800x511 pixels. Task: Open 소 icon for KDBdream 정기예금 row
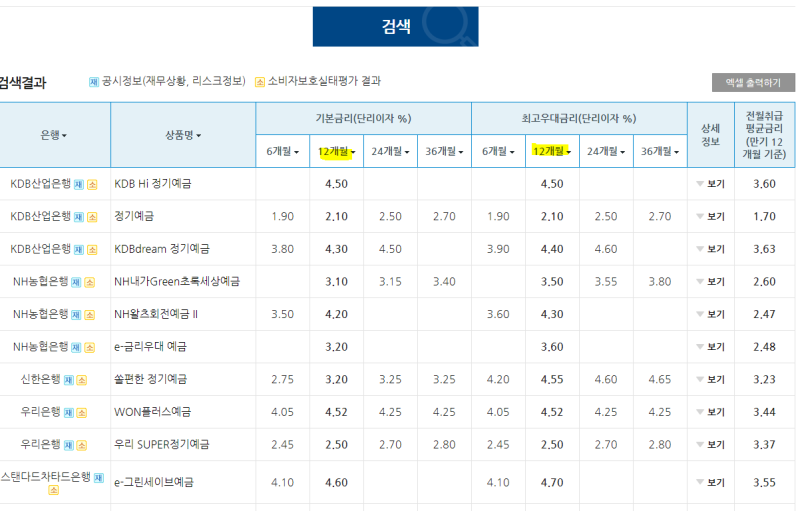(x=92, y=250)
